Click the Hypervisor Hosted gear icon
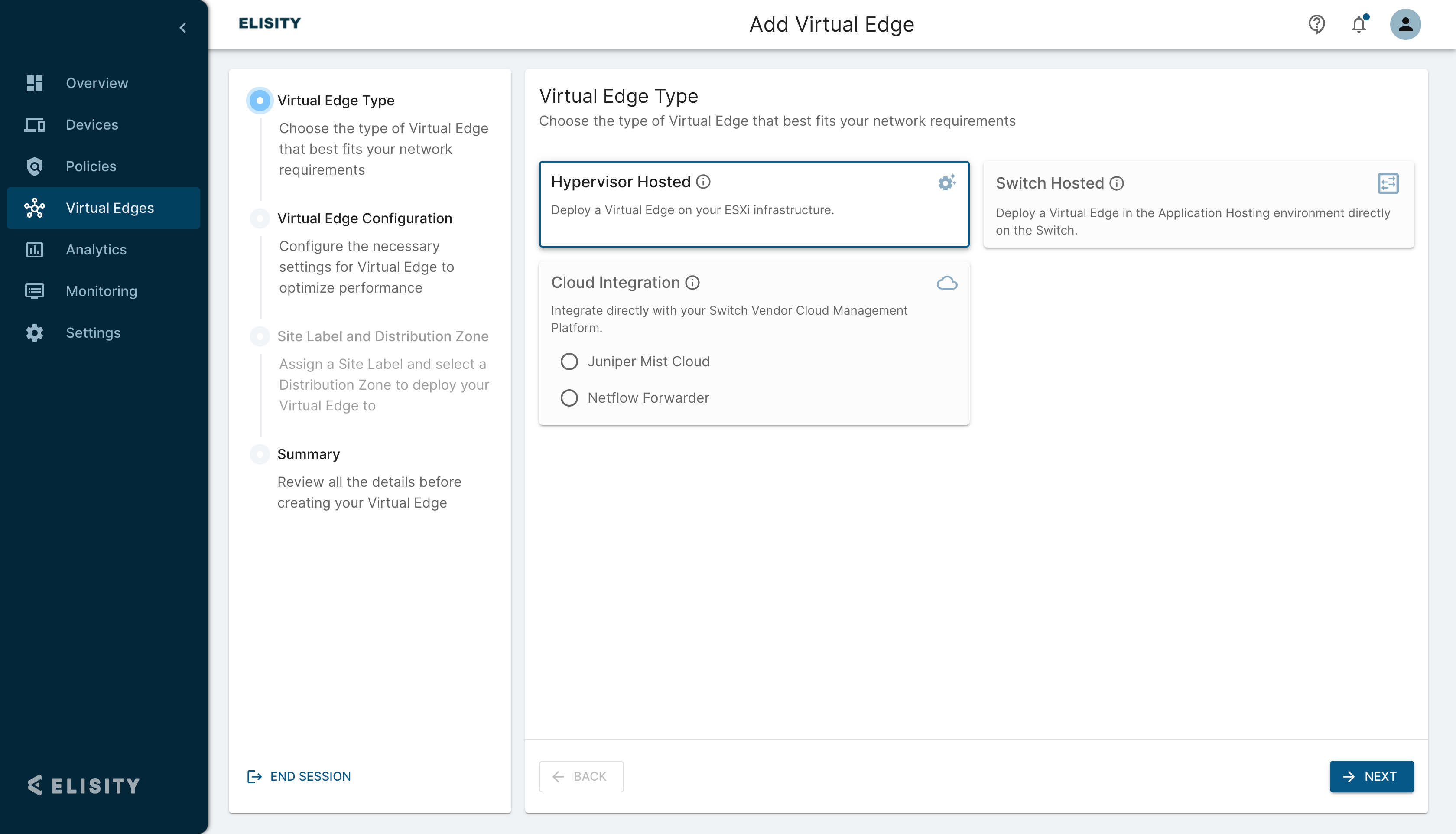Viewport: 1456px width, 834px height. 947,182
